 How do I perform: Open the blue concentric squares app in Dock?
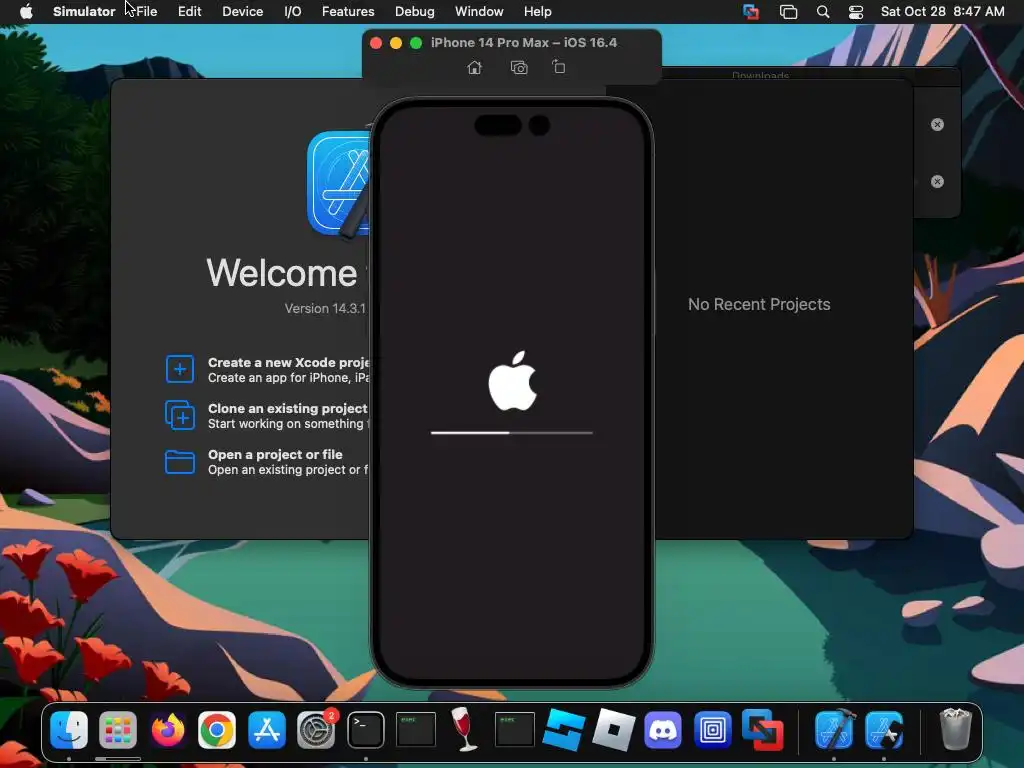pyautogui.click(x=712, y=729)
